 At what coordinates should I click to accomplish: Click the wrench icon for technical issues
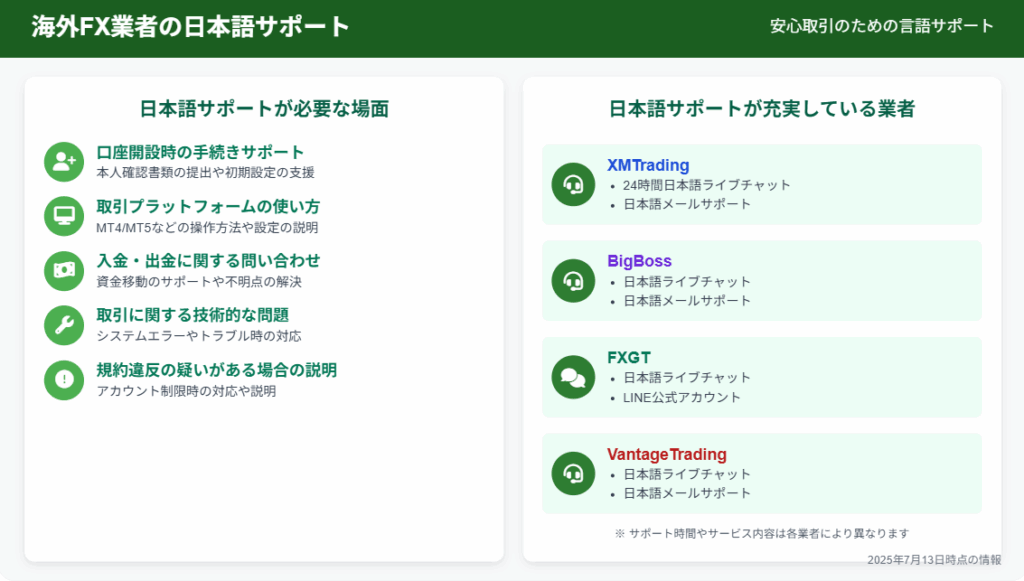click(64, 325)
